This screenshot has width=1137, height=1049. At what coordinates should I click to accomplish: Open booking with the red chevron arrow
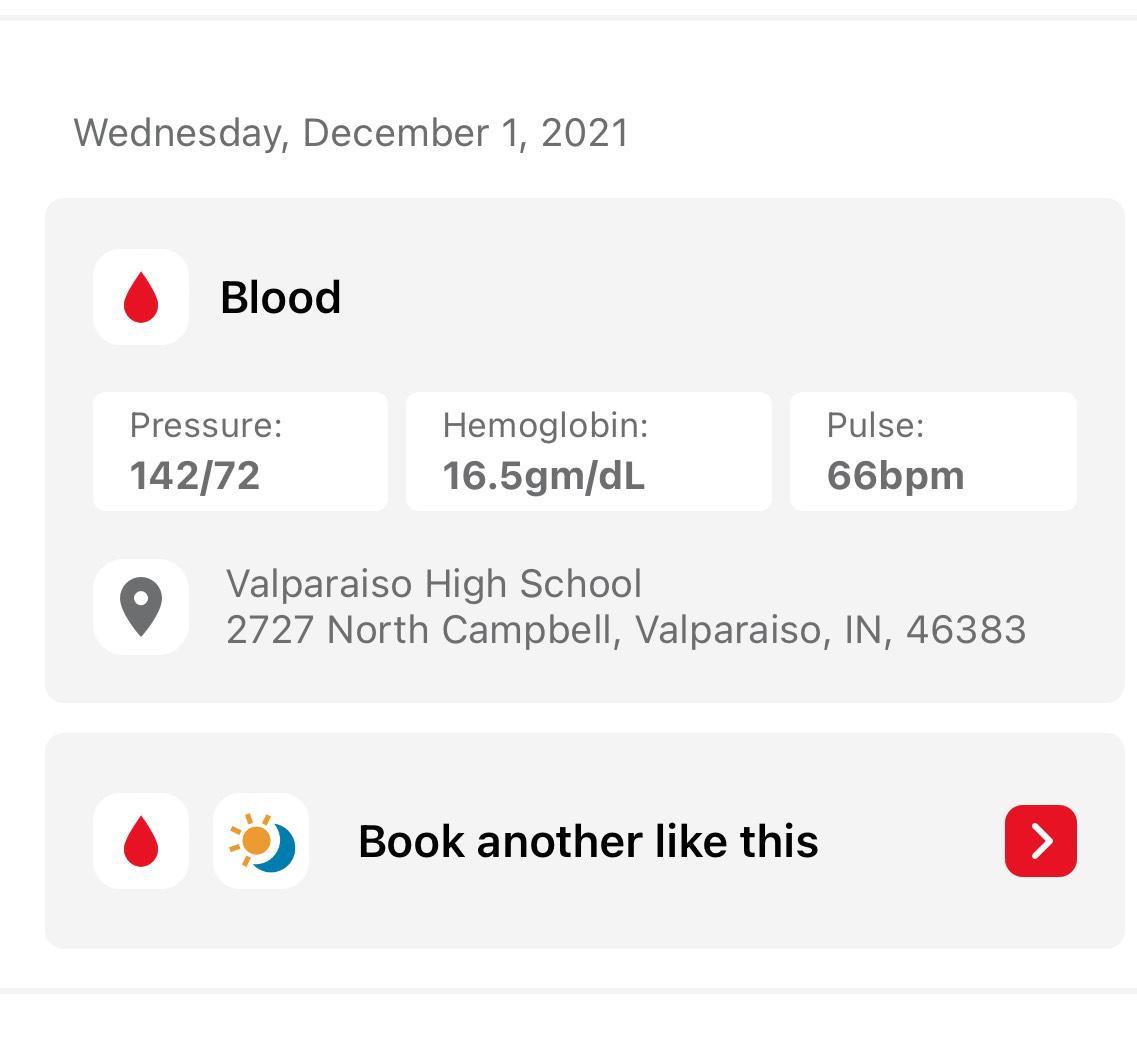(x=1040, y=841)
